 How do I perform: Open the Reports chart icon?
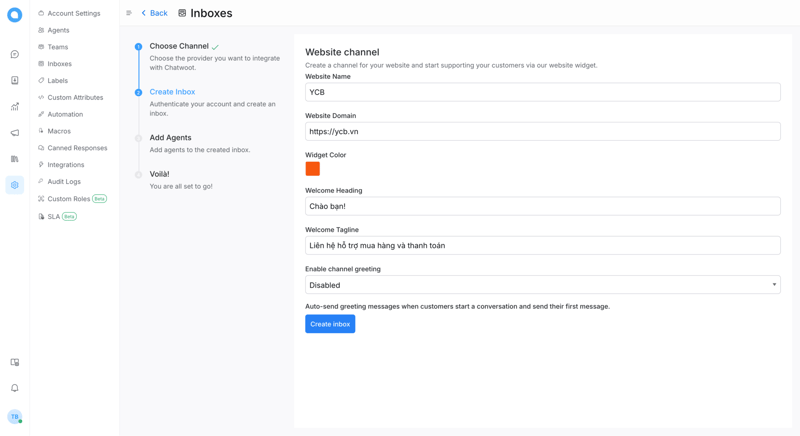(x=15, y=107)
